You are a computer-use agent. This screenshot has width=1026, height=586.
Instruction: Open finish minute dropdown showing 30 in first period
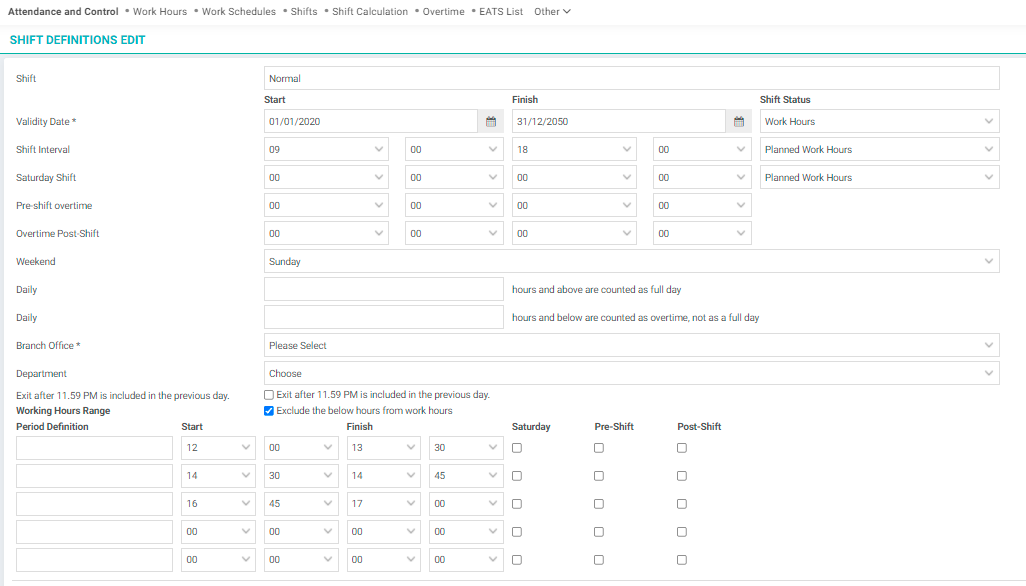[x=466, y=448]
